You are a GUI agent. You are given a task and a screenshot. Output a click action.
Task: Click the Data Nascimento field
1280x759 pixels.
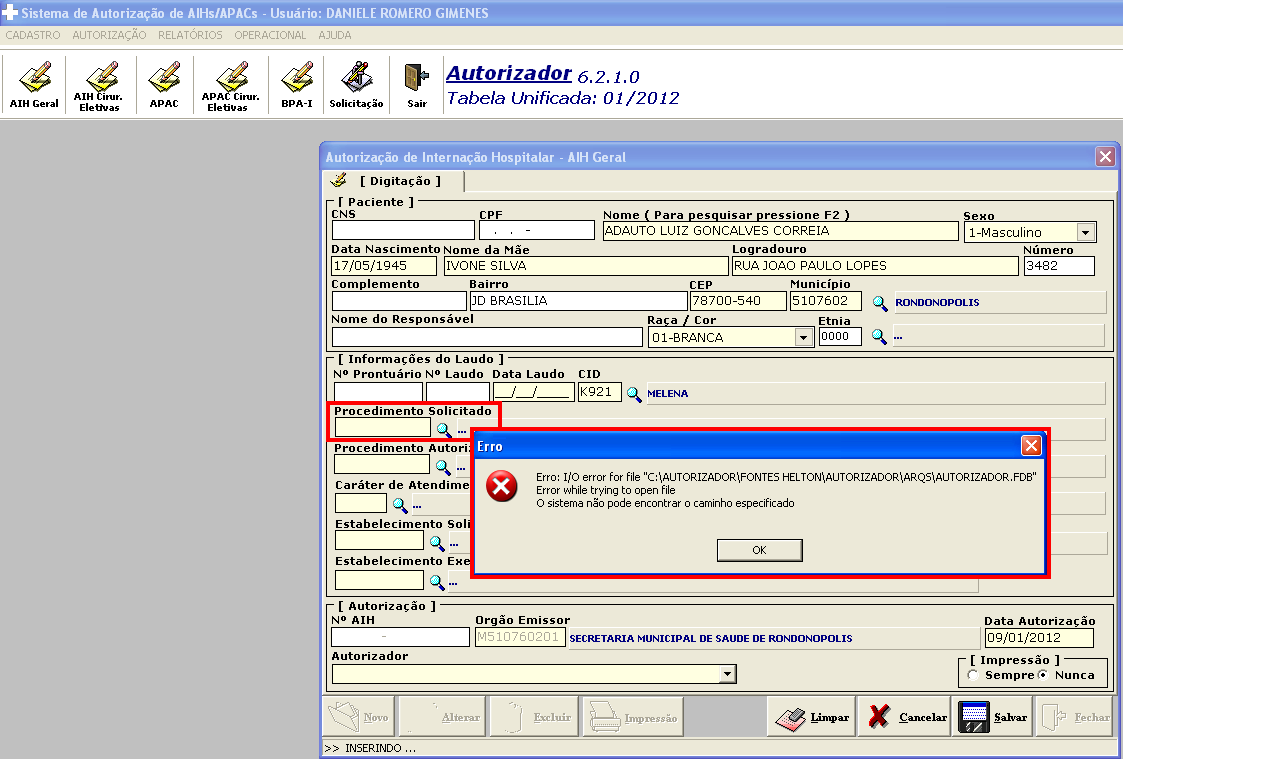pos(384,266)
